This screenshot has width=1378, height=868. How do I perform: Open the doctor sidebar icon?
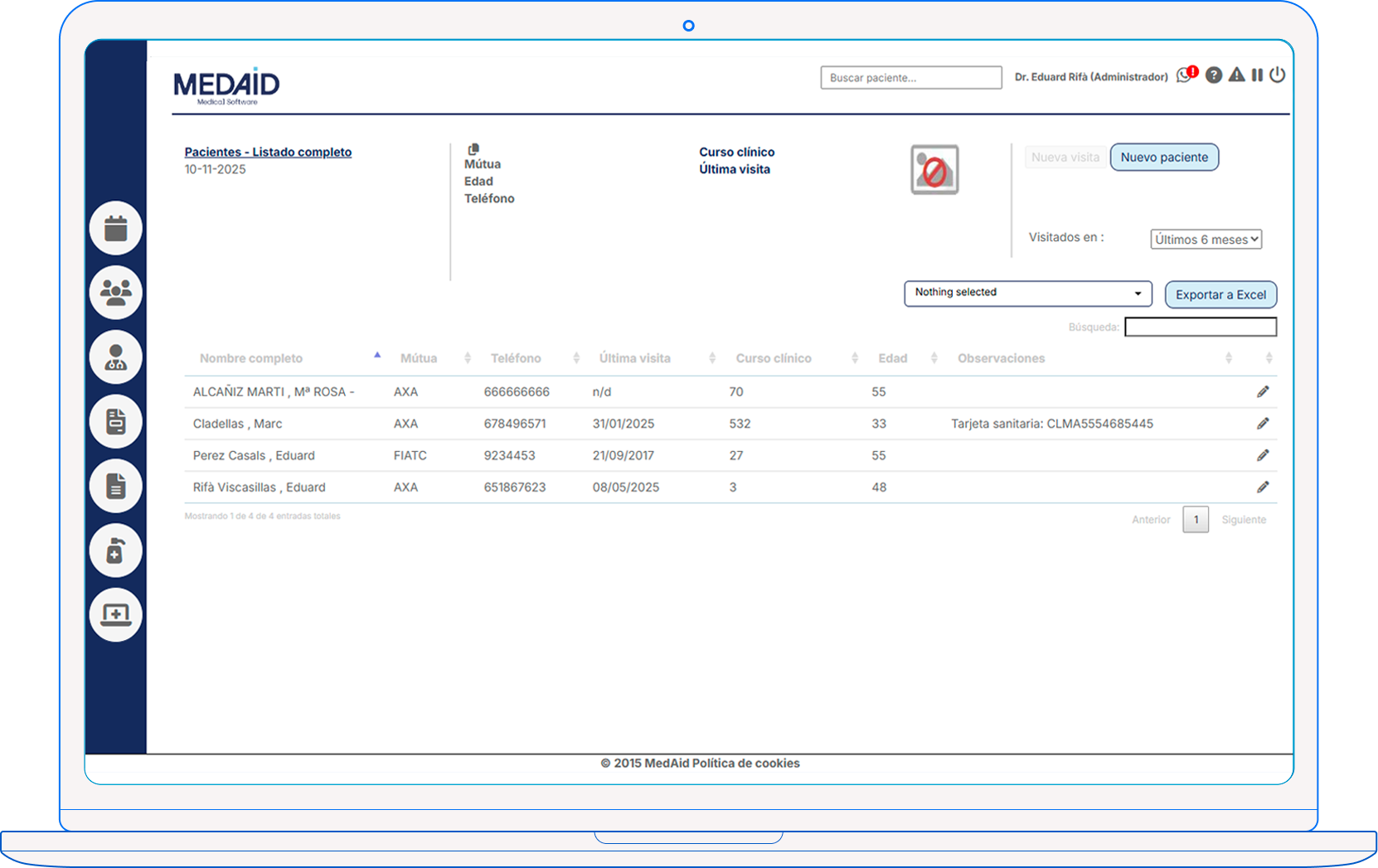pyautogui.click(x=116, y=356)
